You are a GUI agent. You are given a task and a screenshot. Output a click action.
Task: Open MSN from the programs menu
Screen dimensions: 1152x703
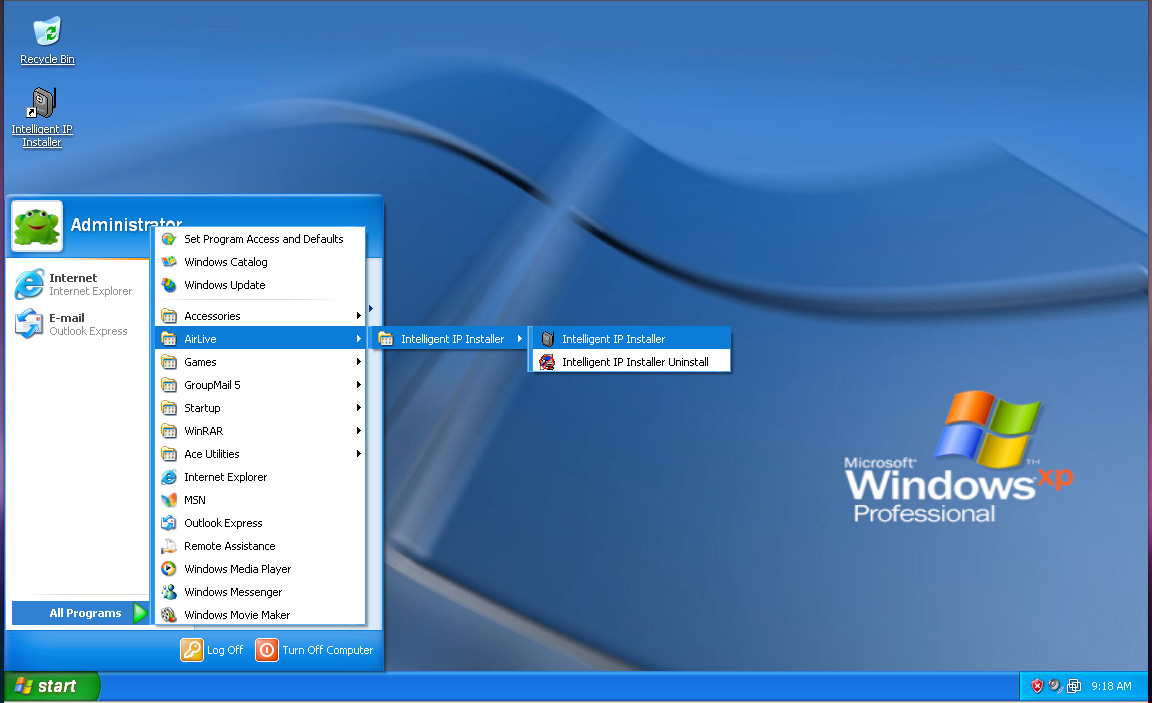194,500
